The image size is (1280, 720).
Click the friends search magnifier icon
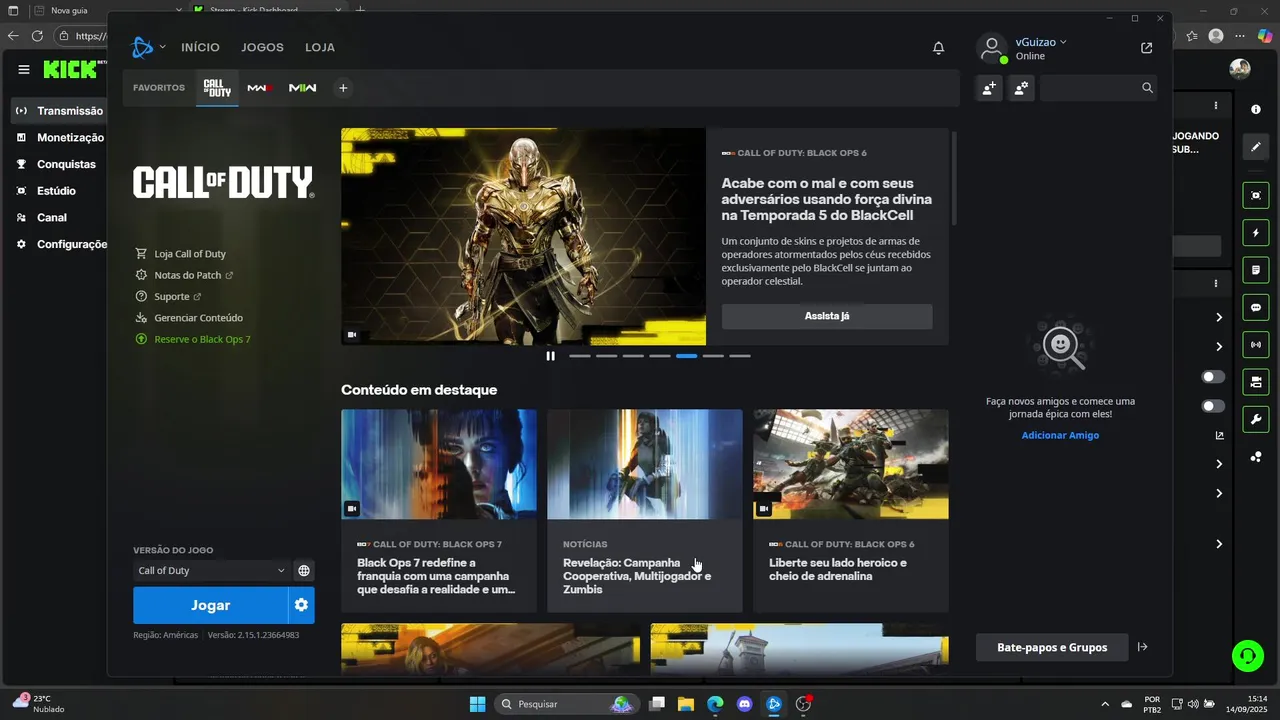[x=1147, y=88]
